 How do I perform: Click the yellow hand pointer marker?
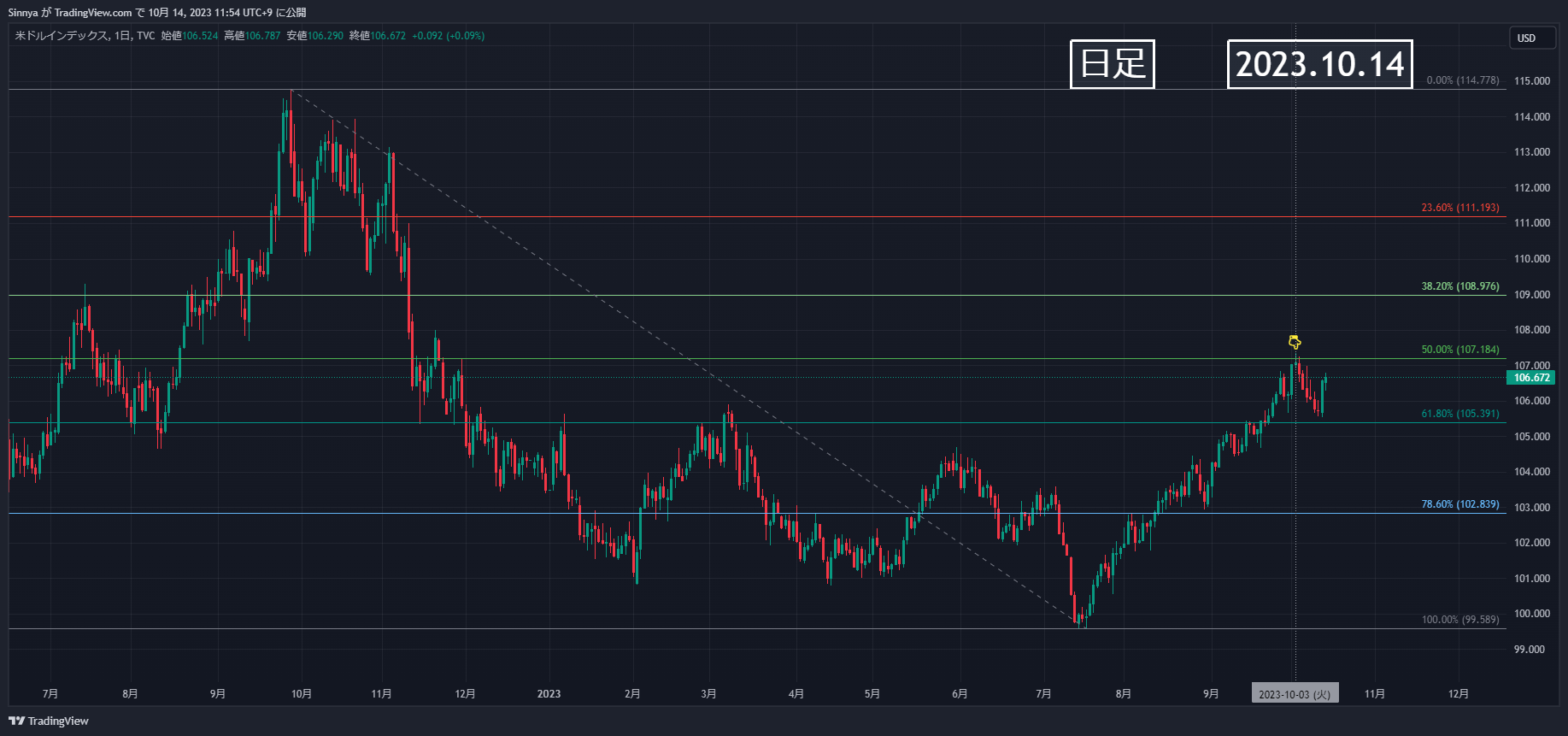coord(1295,342)
